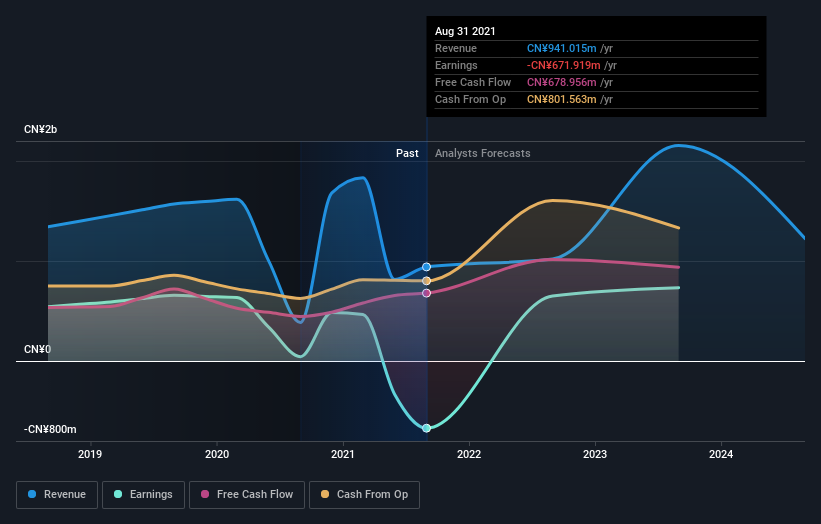Toggle the Cash From Op legend button
The image size is (821, 524).
tap(364, 495)
